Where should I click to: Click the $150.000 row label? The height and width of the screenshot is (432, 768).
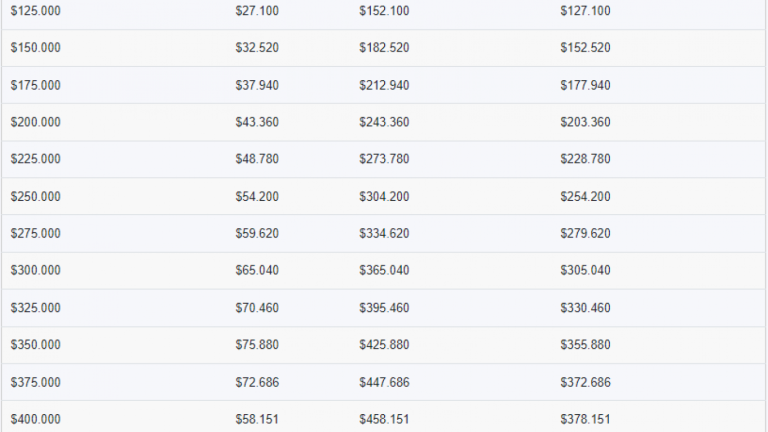35,48
